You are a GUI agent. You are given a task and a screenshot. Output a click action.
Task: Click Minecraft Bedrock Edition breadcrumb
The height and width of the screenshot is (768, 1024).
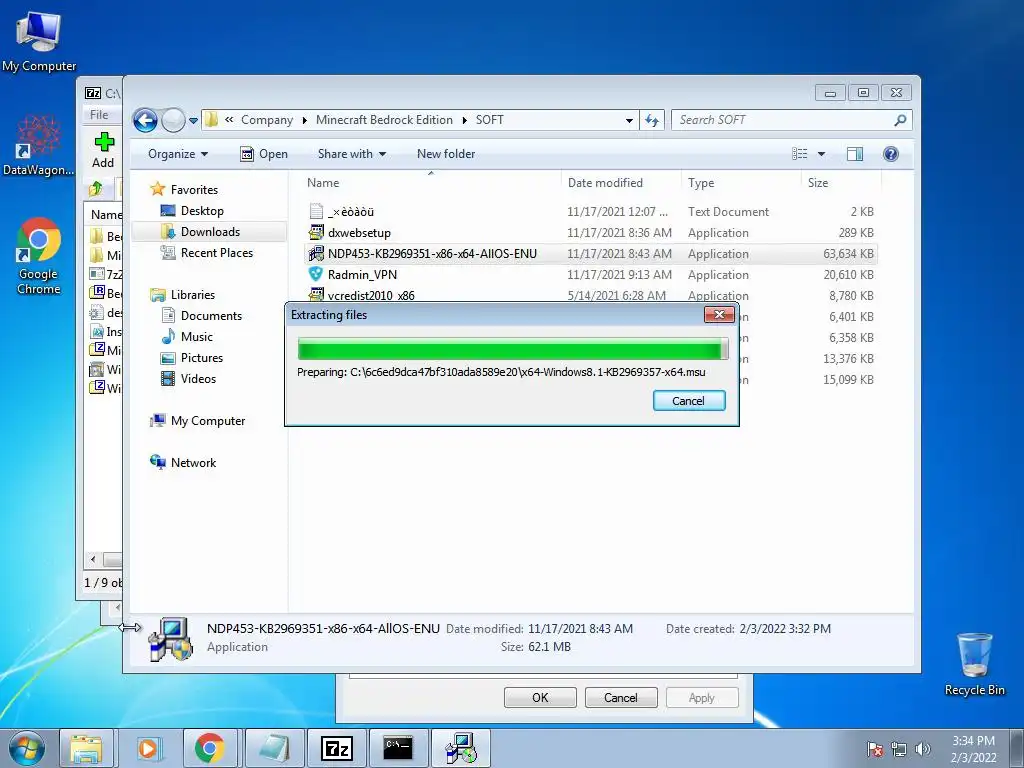click(x=384, y=120)
